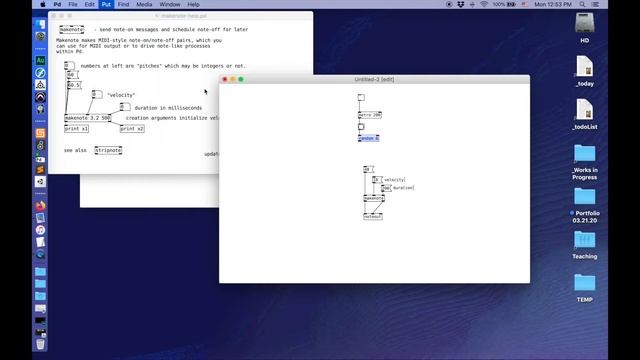
Task: Open Notification Center list icon
Action: [x=596, y=4]
